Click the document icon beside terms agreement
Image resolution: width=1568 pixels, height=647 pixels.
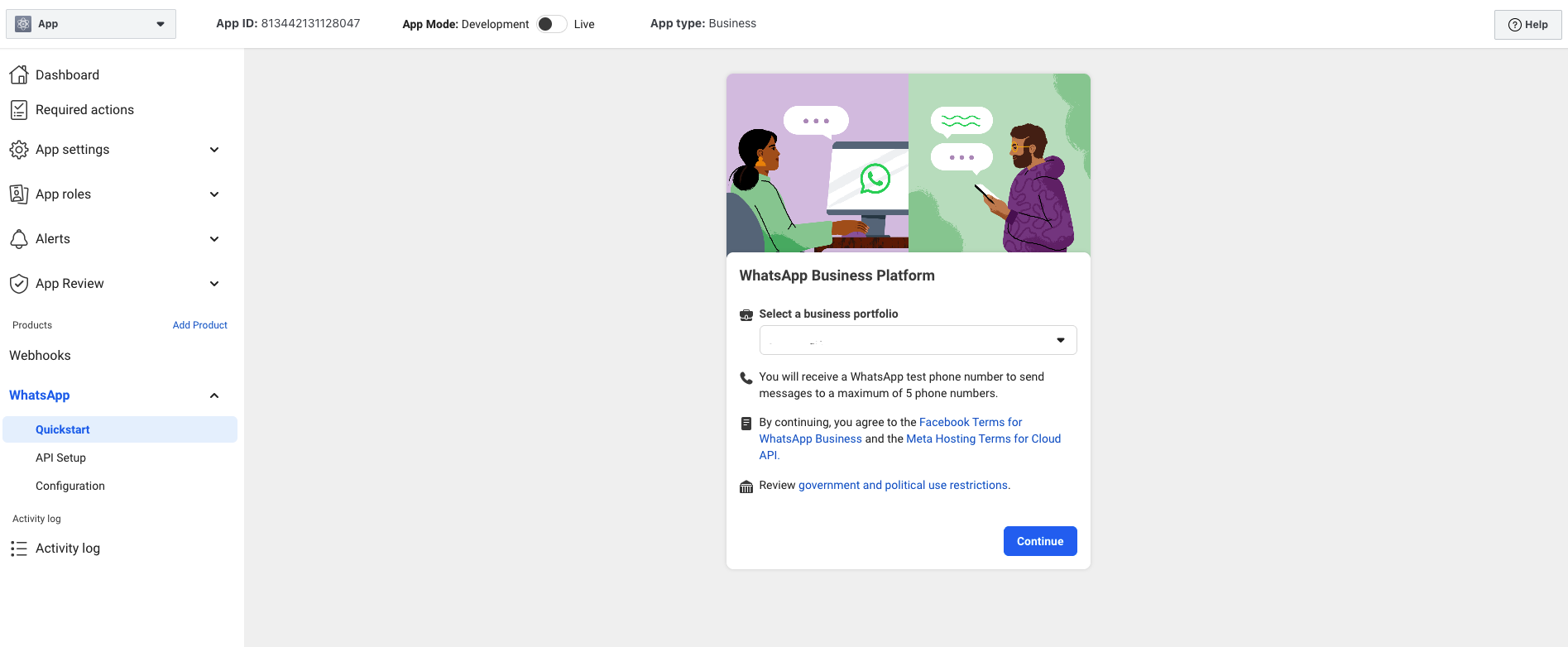[746, 424]
